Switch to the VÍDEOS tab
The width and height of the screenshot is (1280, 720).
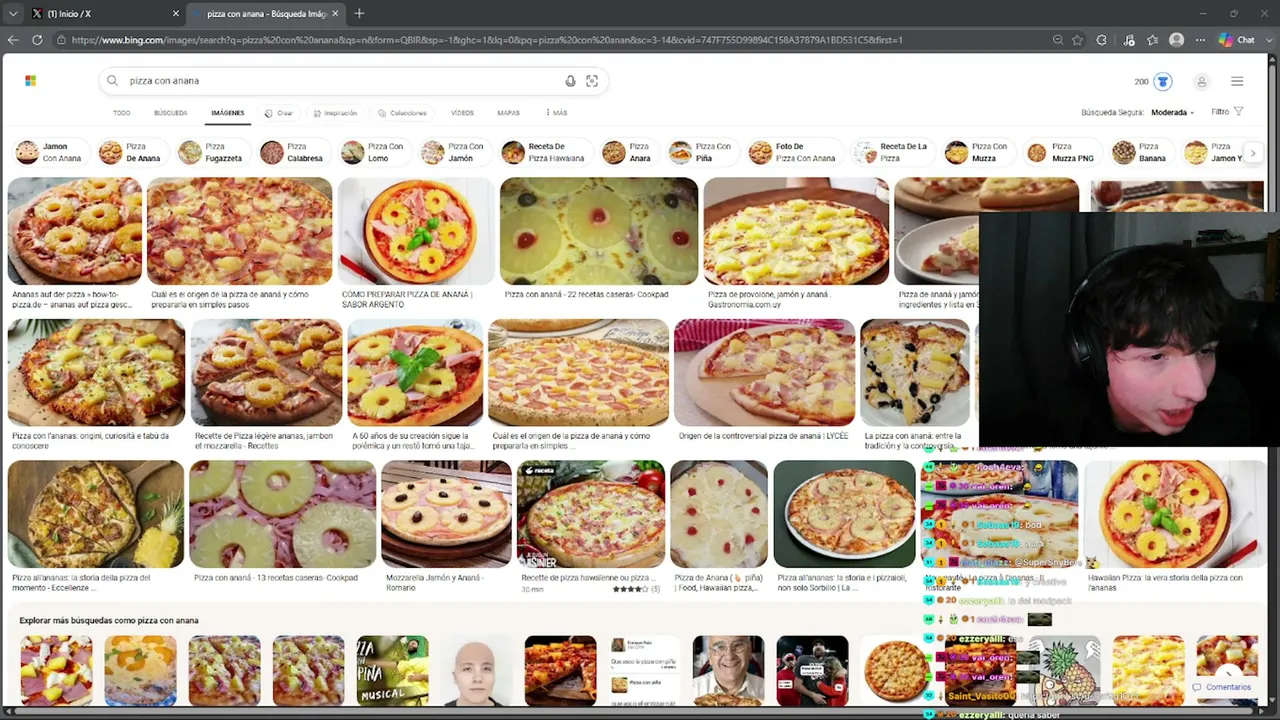click(462, 113)
